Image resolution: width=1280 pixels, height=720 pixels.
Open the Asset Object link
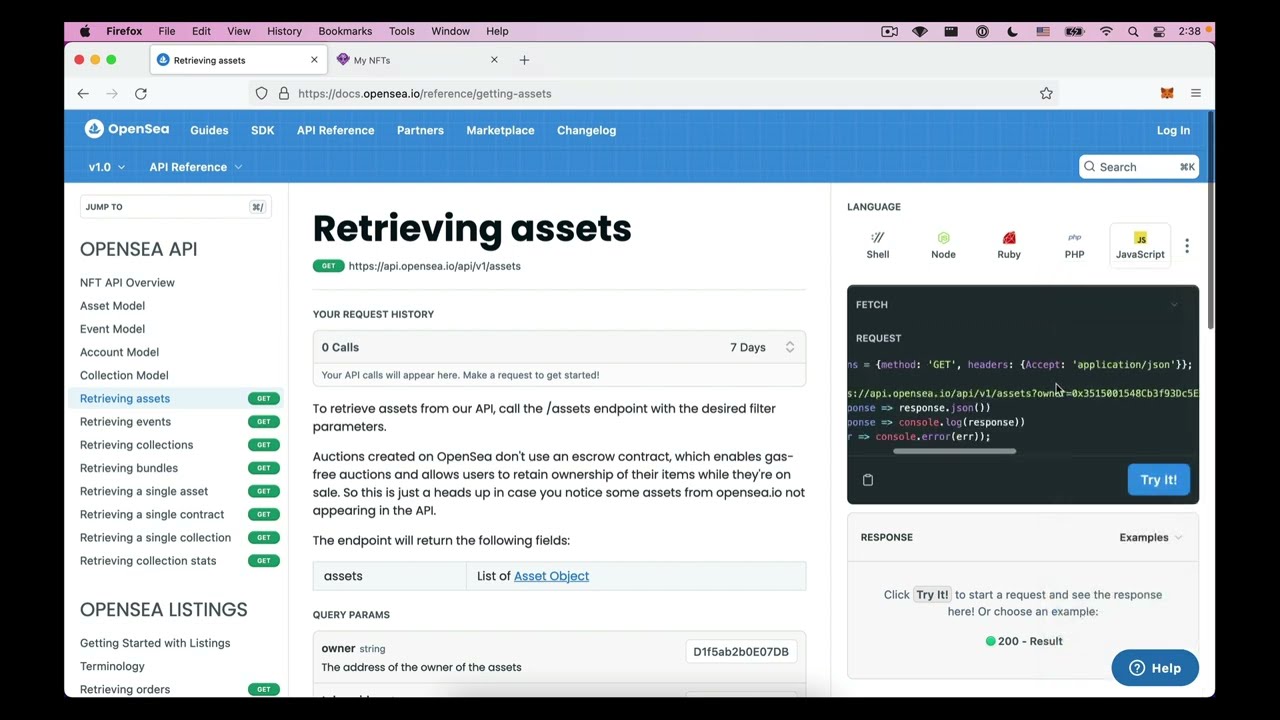click(551, 576)
